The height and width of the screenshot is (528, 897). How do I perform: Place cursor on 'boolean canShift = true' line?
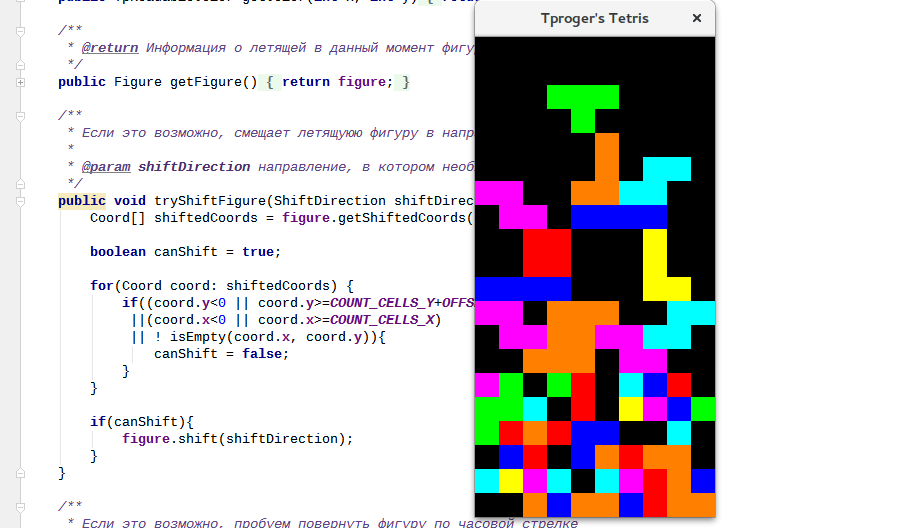[185, 252]
